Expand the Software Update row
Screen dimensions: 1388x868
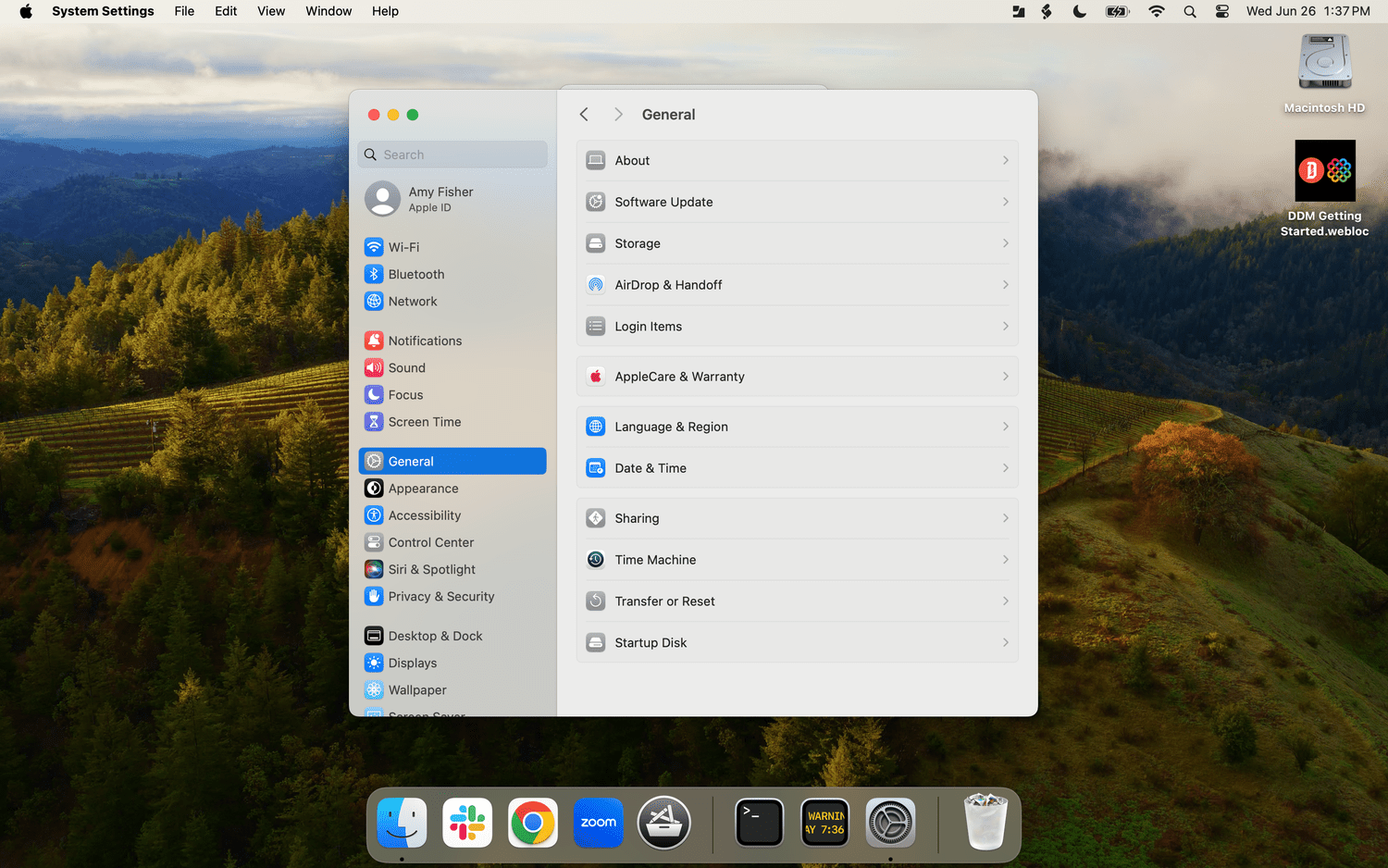pos(797,202)
